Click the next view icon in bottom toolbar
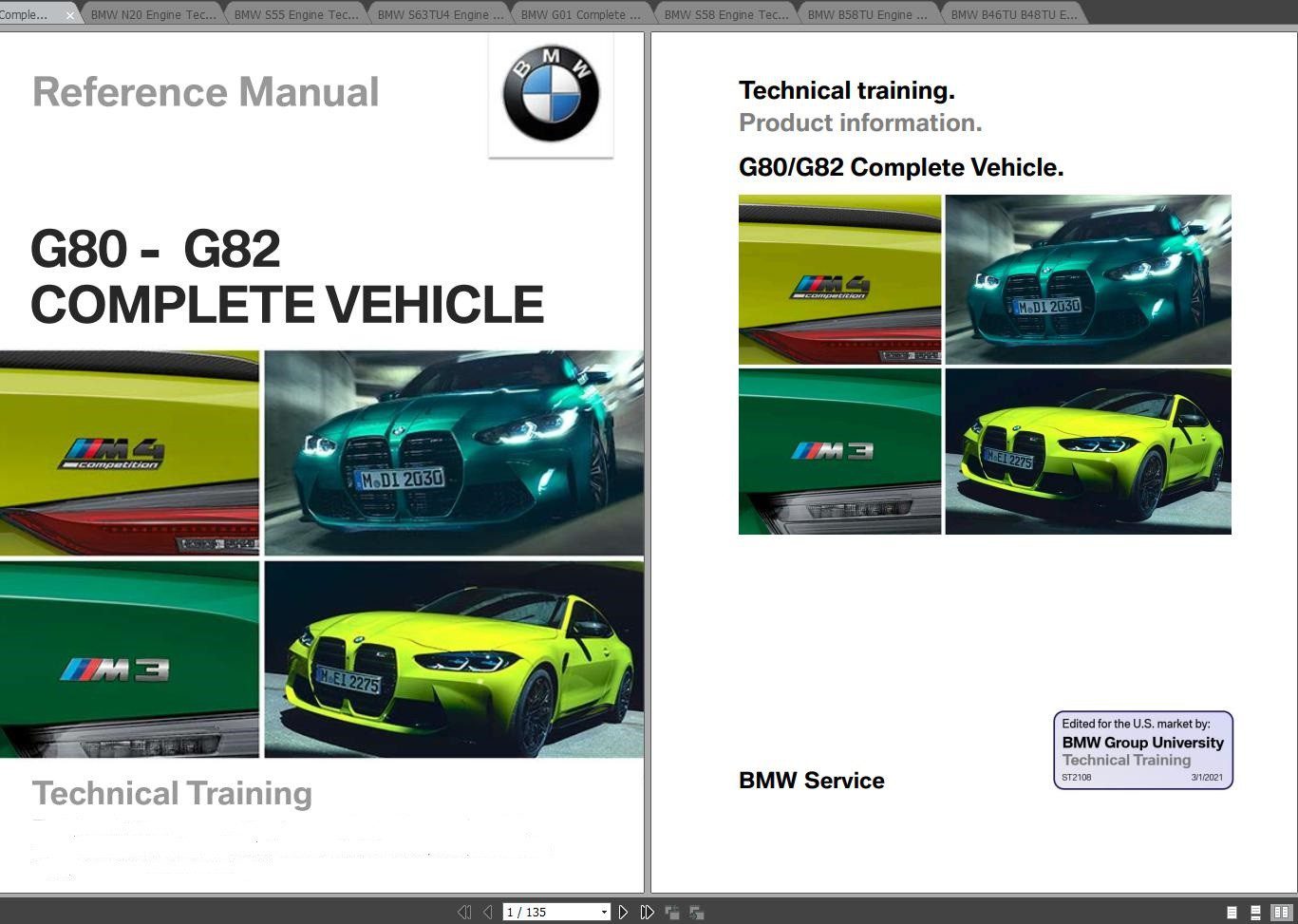The image size is (1298, 924). point(696,912)
